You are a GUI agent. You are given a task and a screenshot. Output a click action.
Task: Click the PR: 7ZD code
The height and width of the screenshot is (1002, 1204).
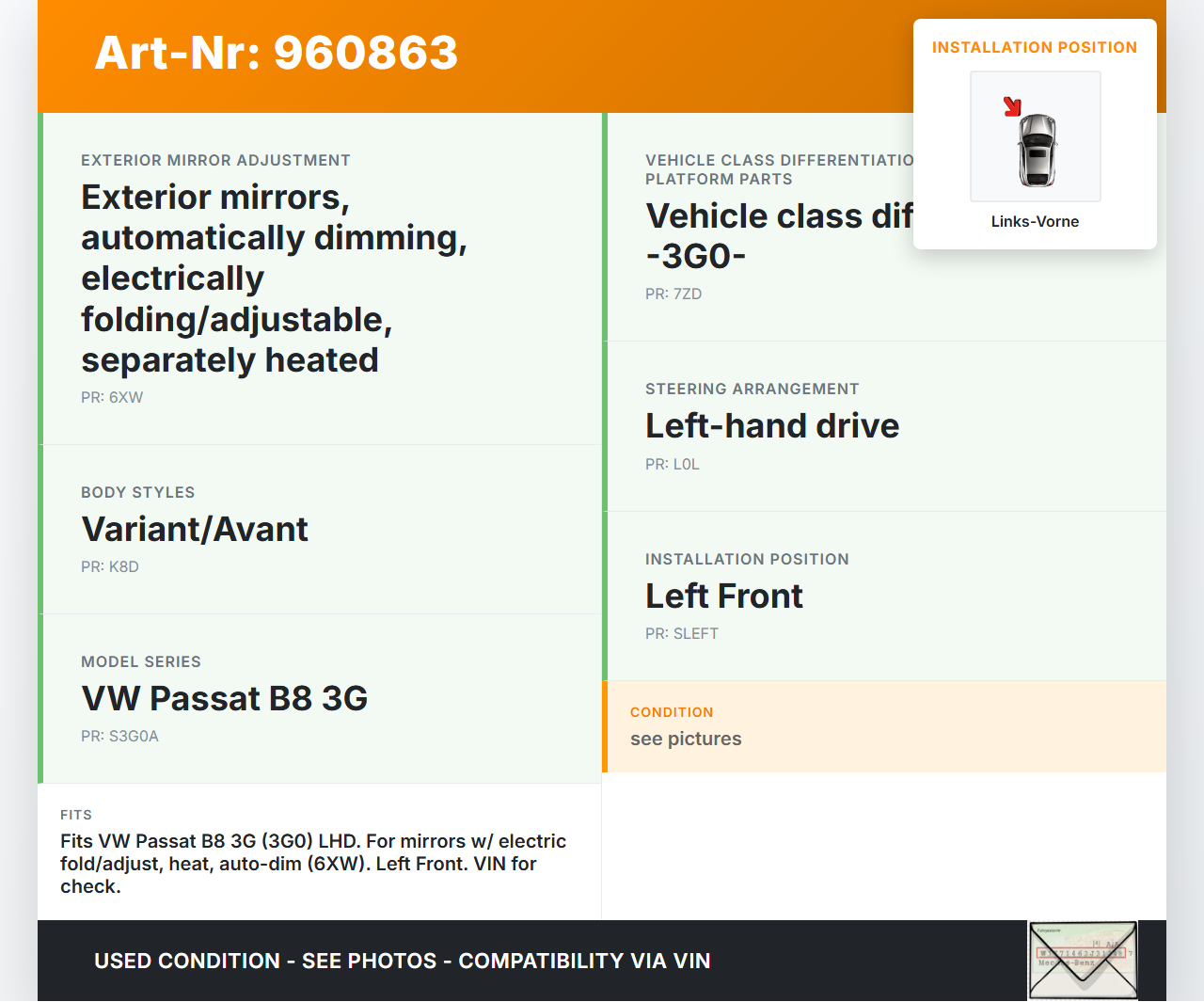(673, 294)
